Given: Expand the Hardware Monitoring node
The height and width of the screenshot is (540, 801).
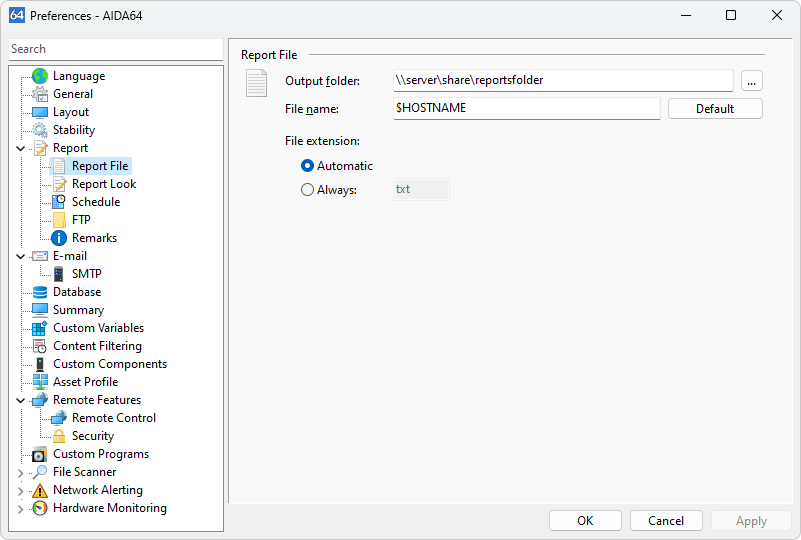Looking at the screenshot, I should click(x=20, y=508).
